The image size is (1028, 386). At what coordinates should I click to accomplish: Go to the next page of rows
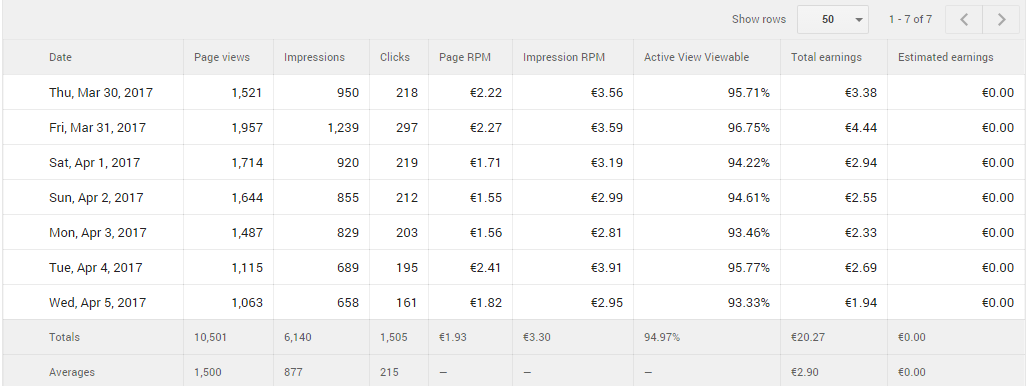coord(1001,20)
